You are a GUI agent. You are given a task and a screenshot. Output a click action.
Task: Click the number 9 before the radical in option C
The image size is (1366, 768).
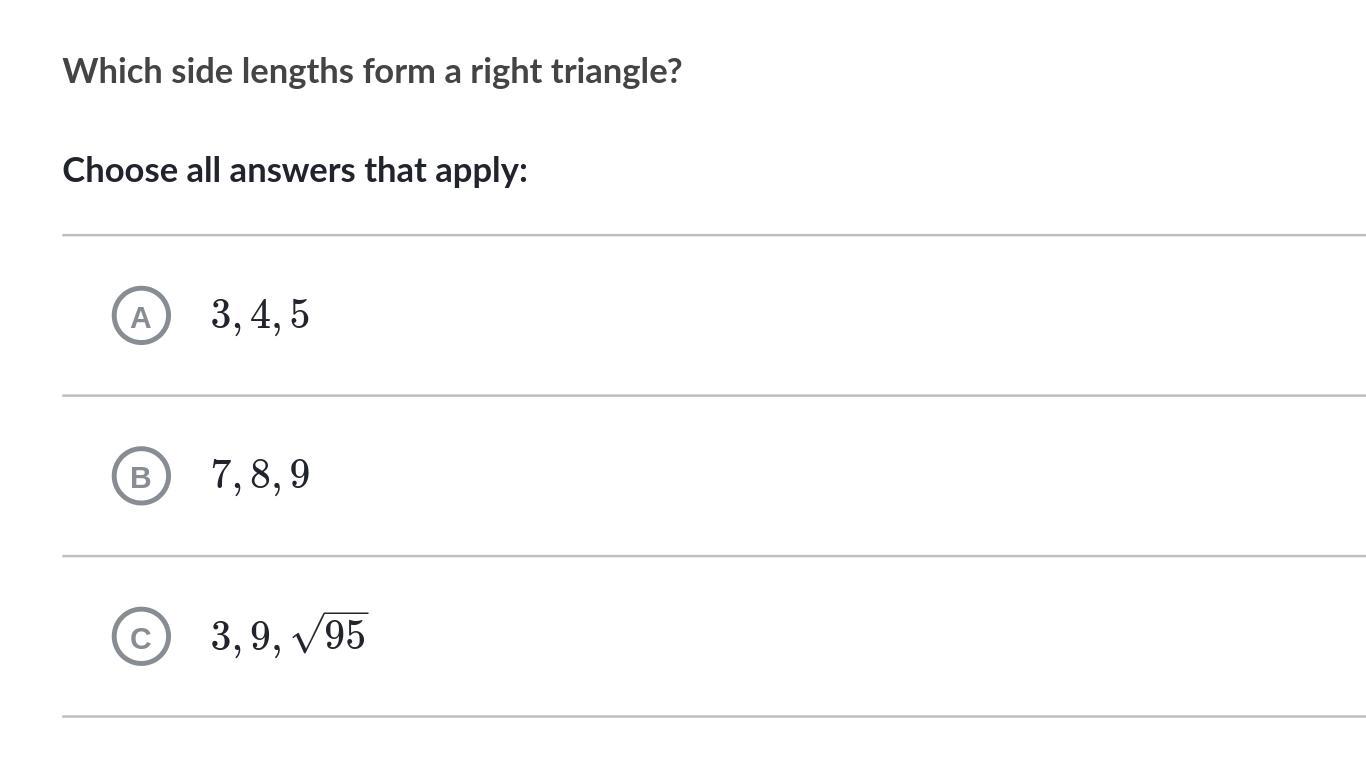click(261, 634)
